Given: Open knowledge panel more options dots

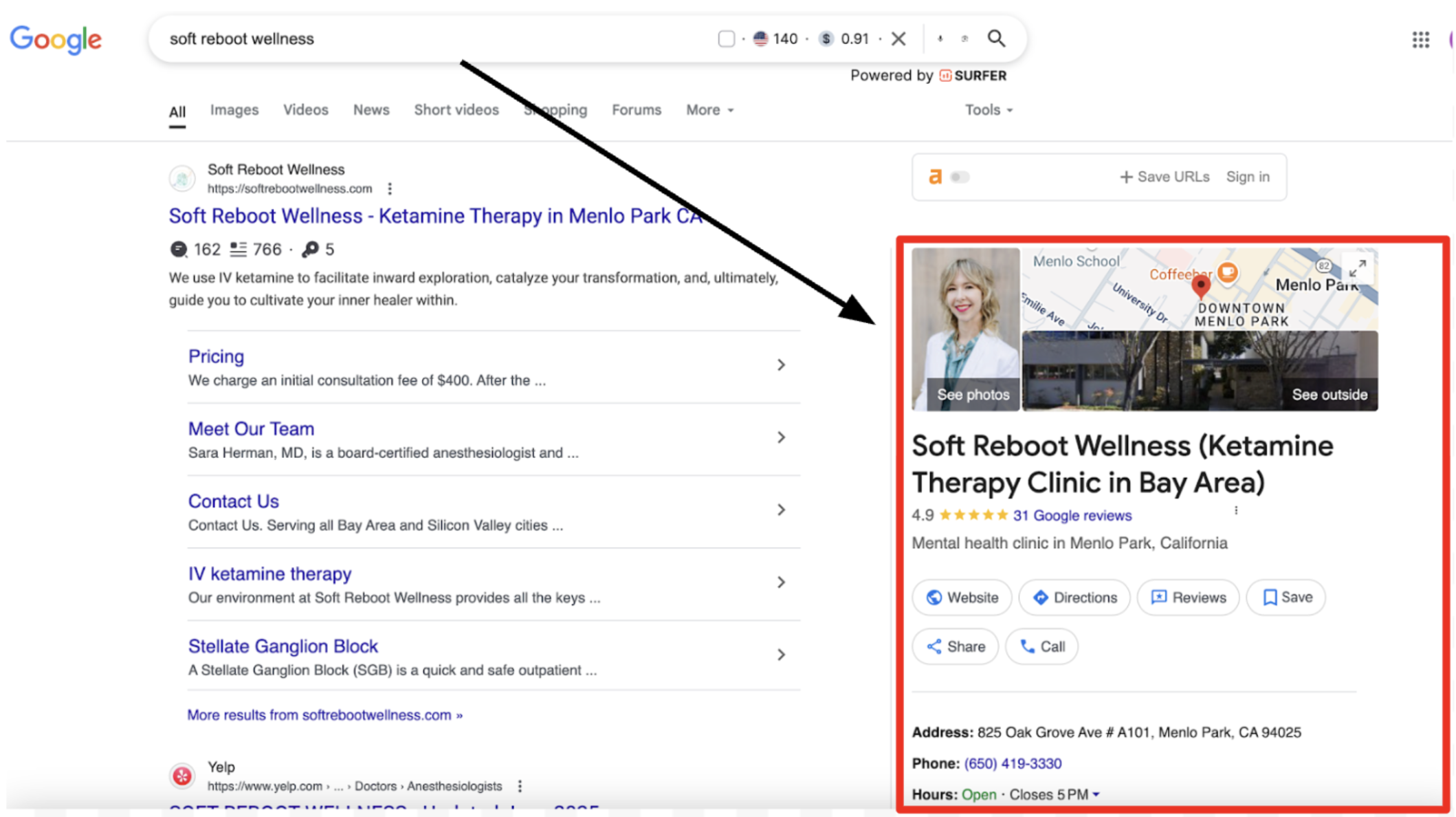Looking at the screenshot, I should coord(1236,511).
